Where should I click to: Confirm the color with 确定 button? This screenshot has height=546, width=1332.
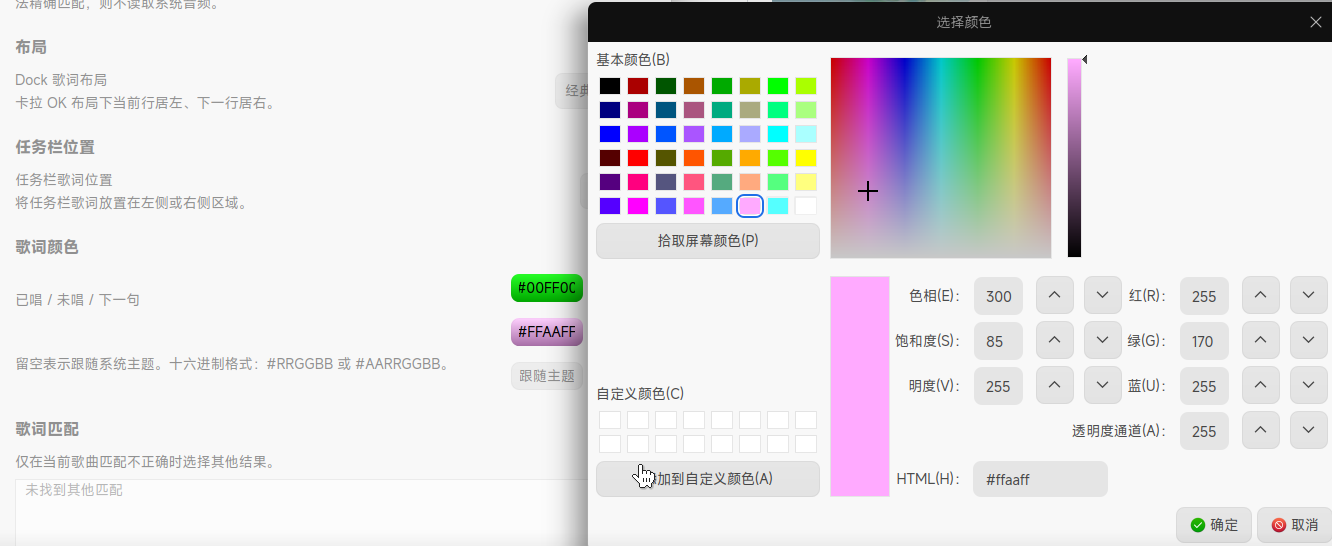[x=1214, y=525]
